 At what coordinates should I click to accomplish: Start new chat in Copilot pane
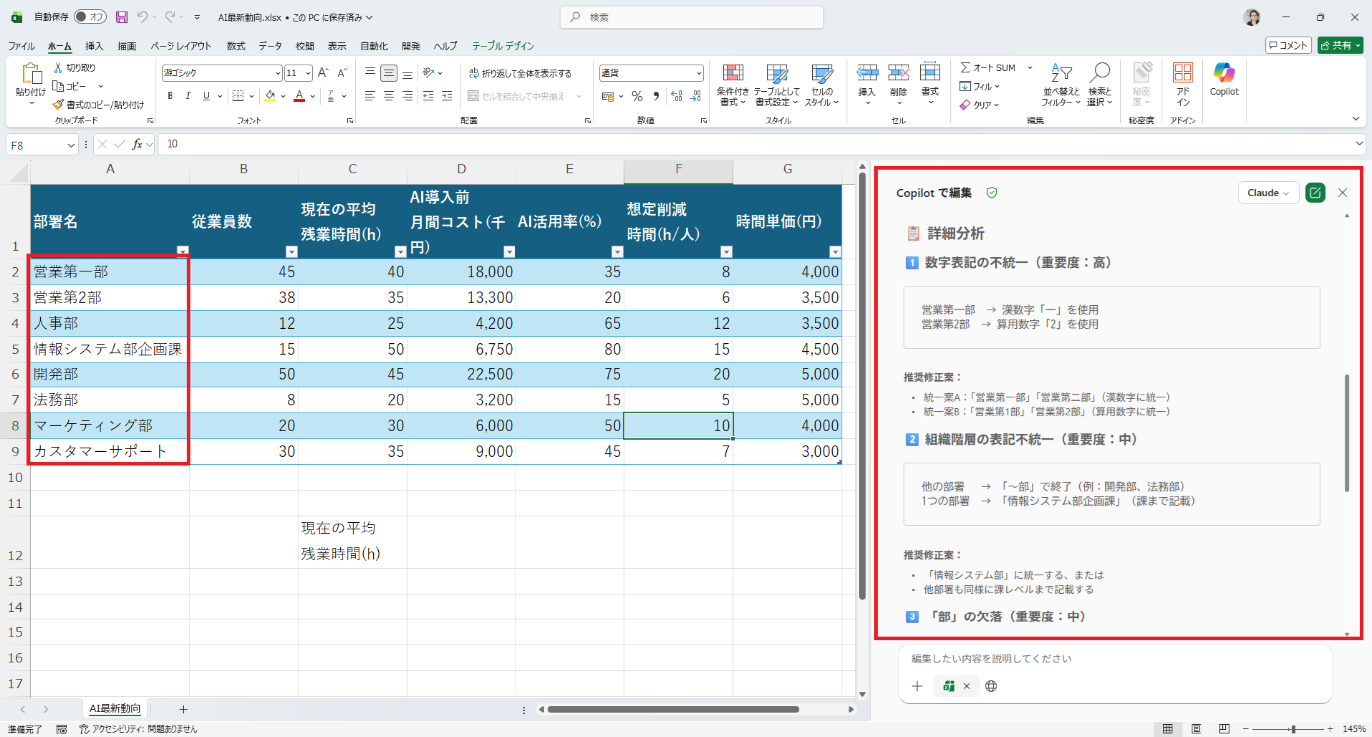click(x=1315, y=193)
